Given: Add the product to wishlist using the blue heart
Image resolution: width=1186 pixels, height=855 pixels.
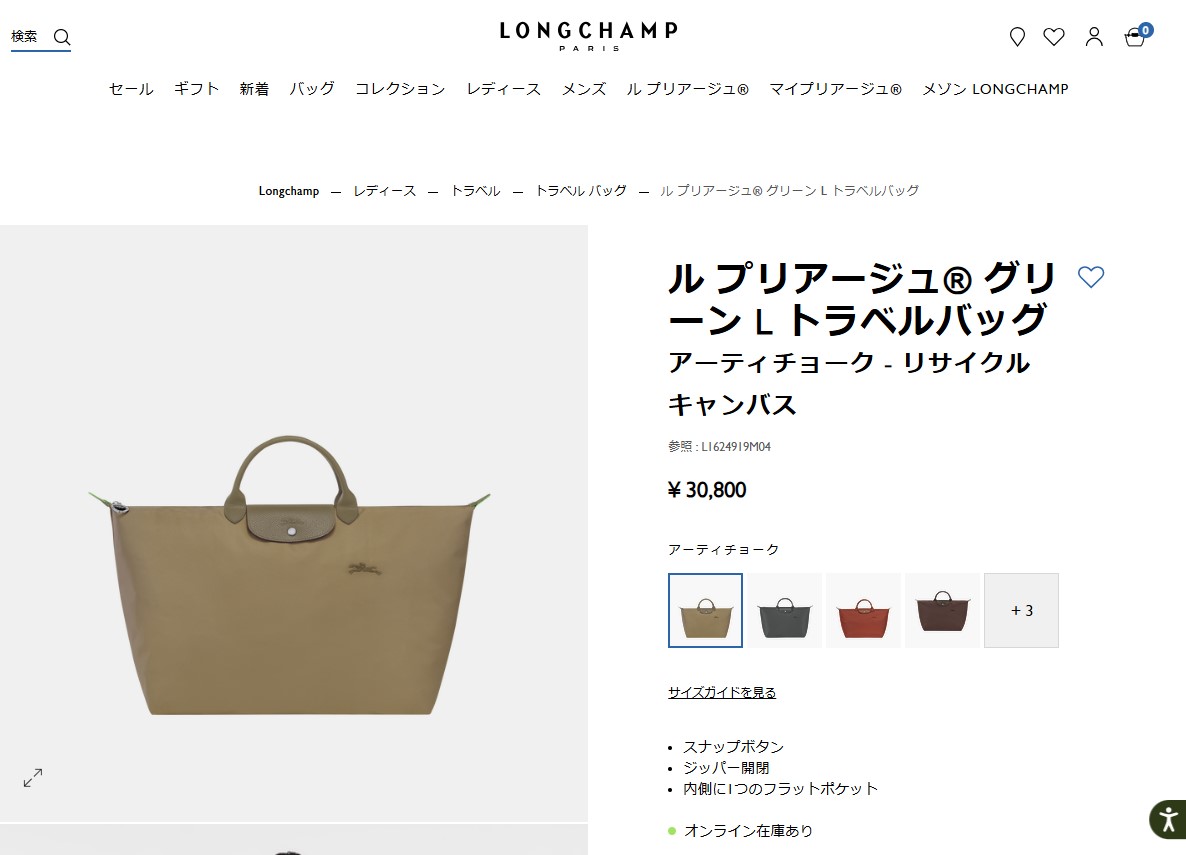Looking at the screenshot, I should pyautogui.click(x=1091, y=277).
